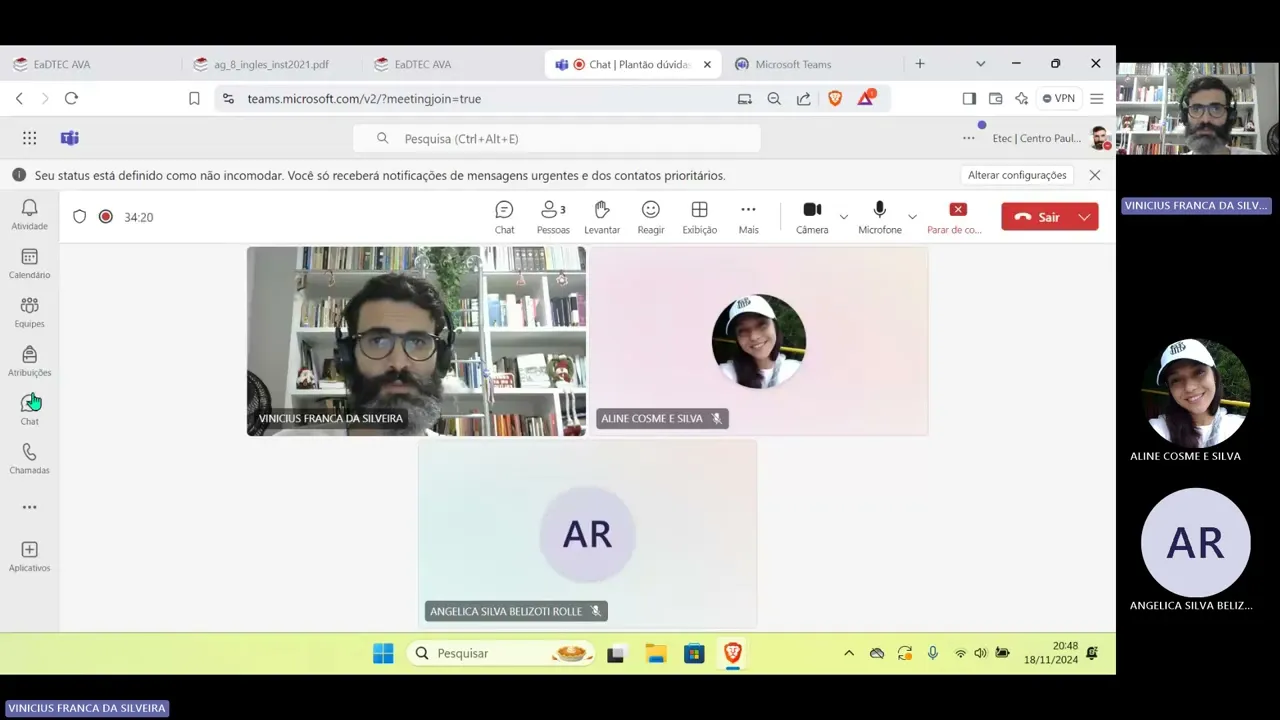Open the Teams app launcher grid

tap(29, 138)
